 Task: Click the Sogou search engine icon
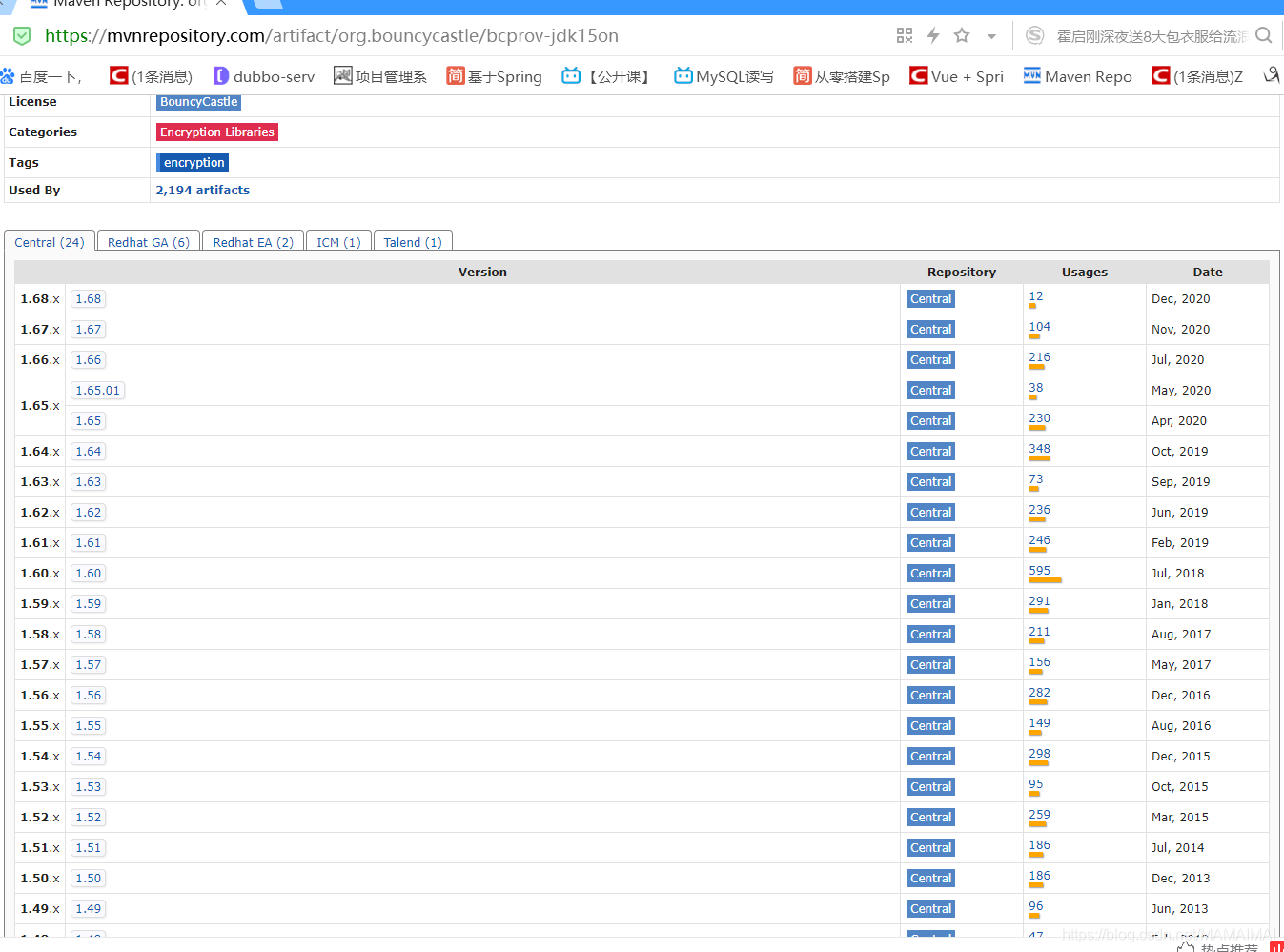[1034, 35]
